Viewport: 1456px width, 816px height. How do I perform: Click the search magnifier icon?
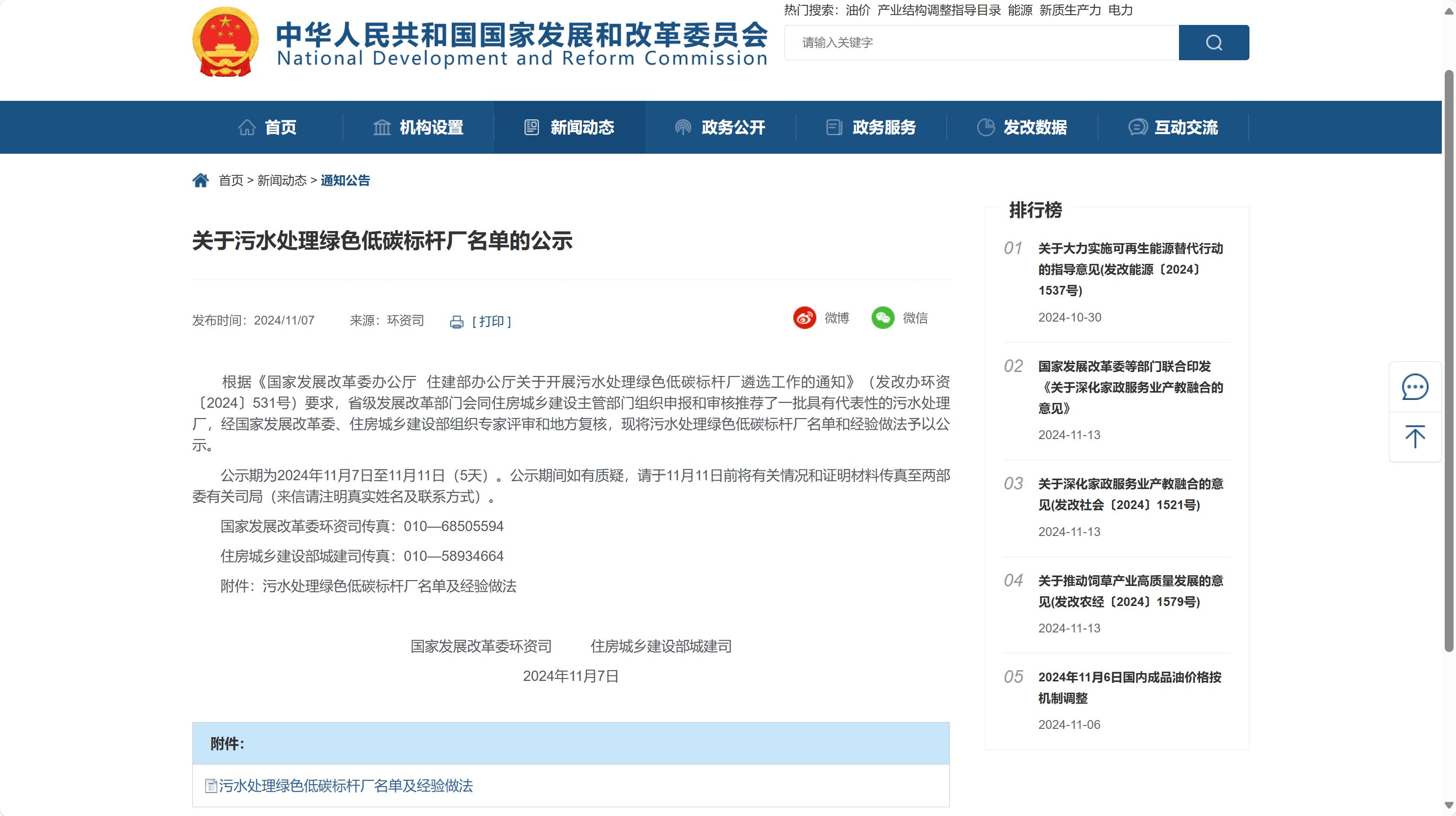coord(1214,43)
